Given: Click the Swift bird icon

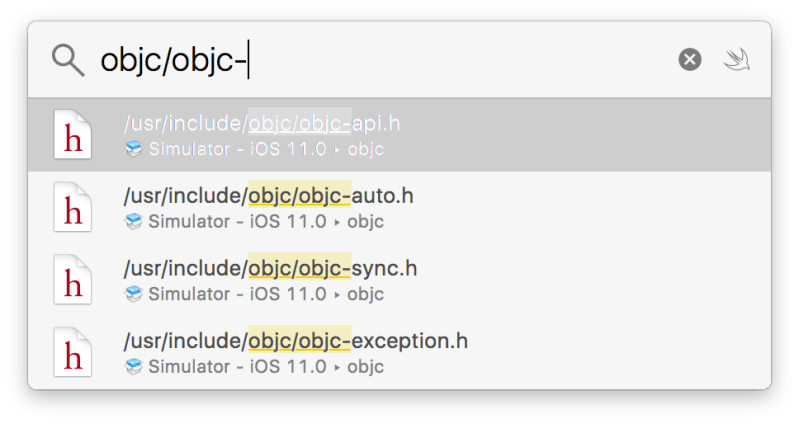Looking at the screenshot, I should (736, 60).
